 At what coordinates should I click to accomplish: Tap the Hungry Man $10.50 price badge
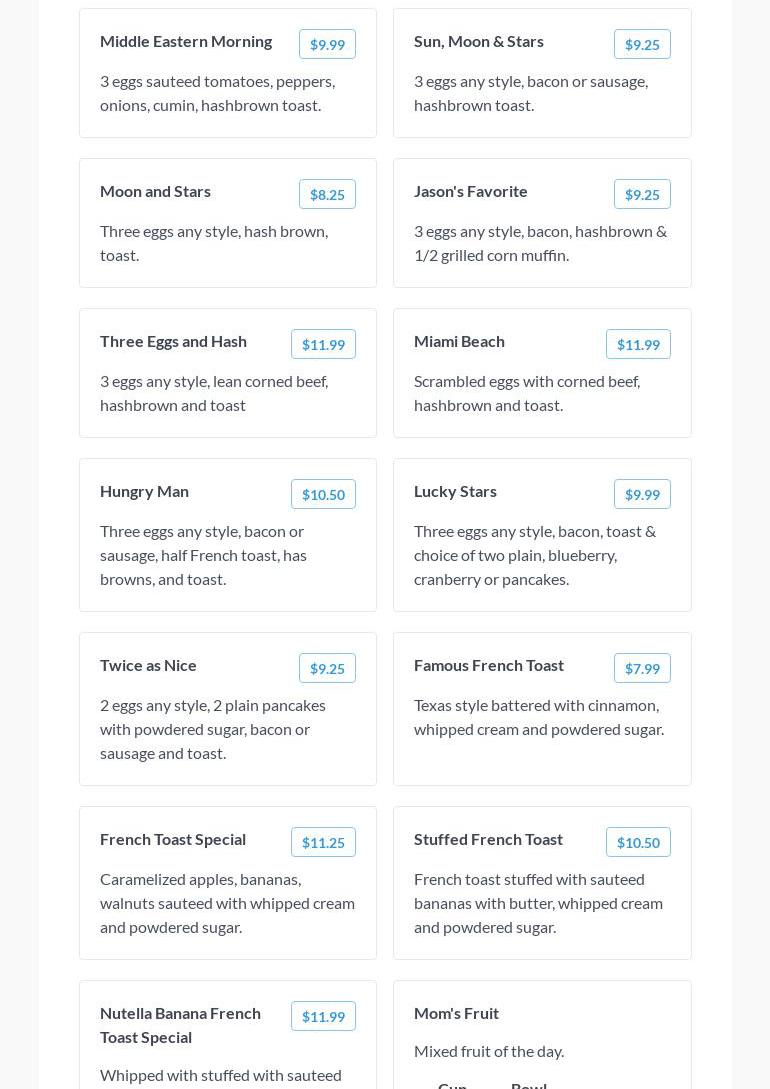coord(323,494)
